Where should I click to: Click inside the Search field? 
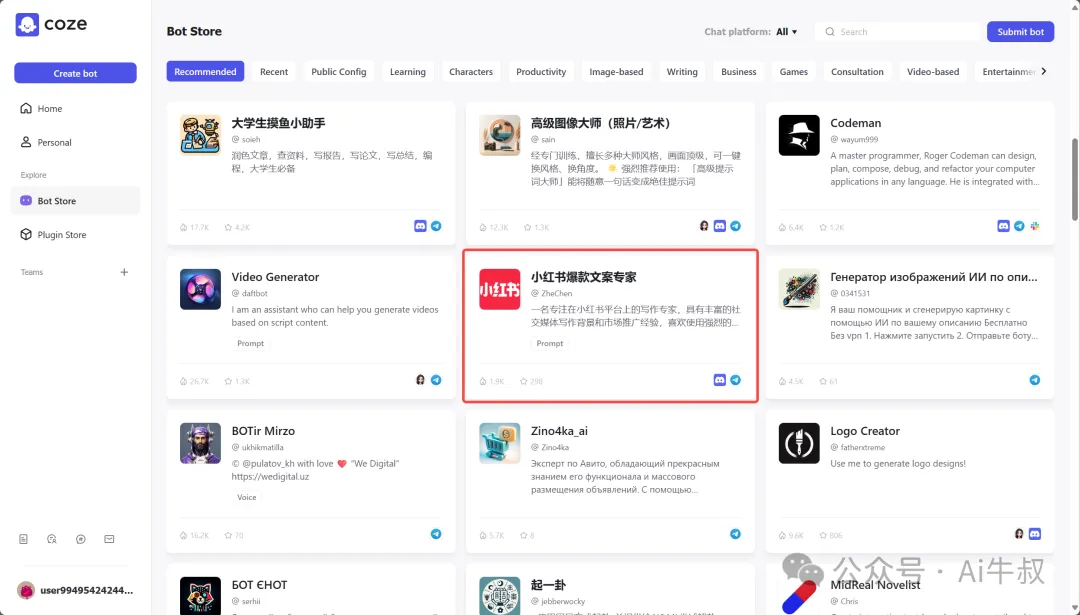point(897,31)
